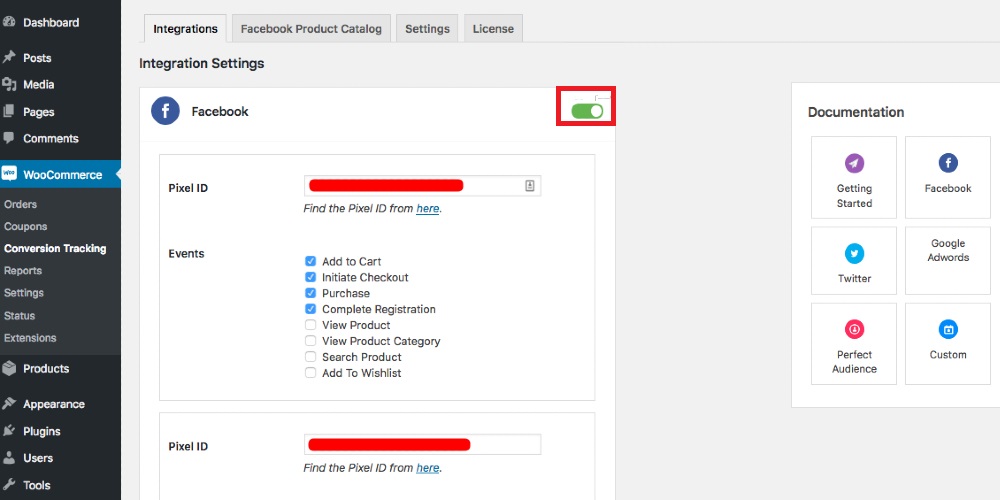Open the Facebook Product Catalog tab
The width and height of the screenshot is (1000, 500).
tap(311, 29)
